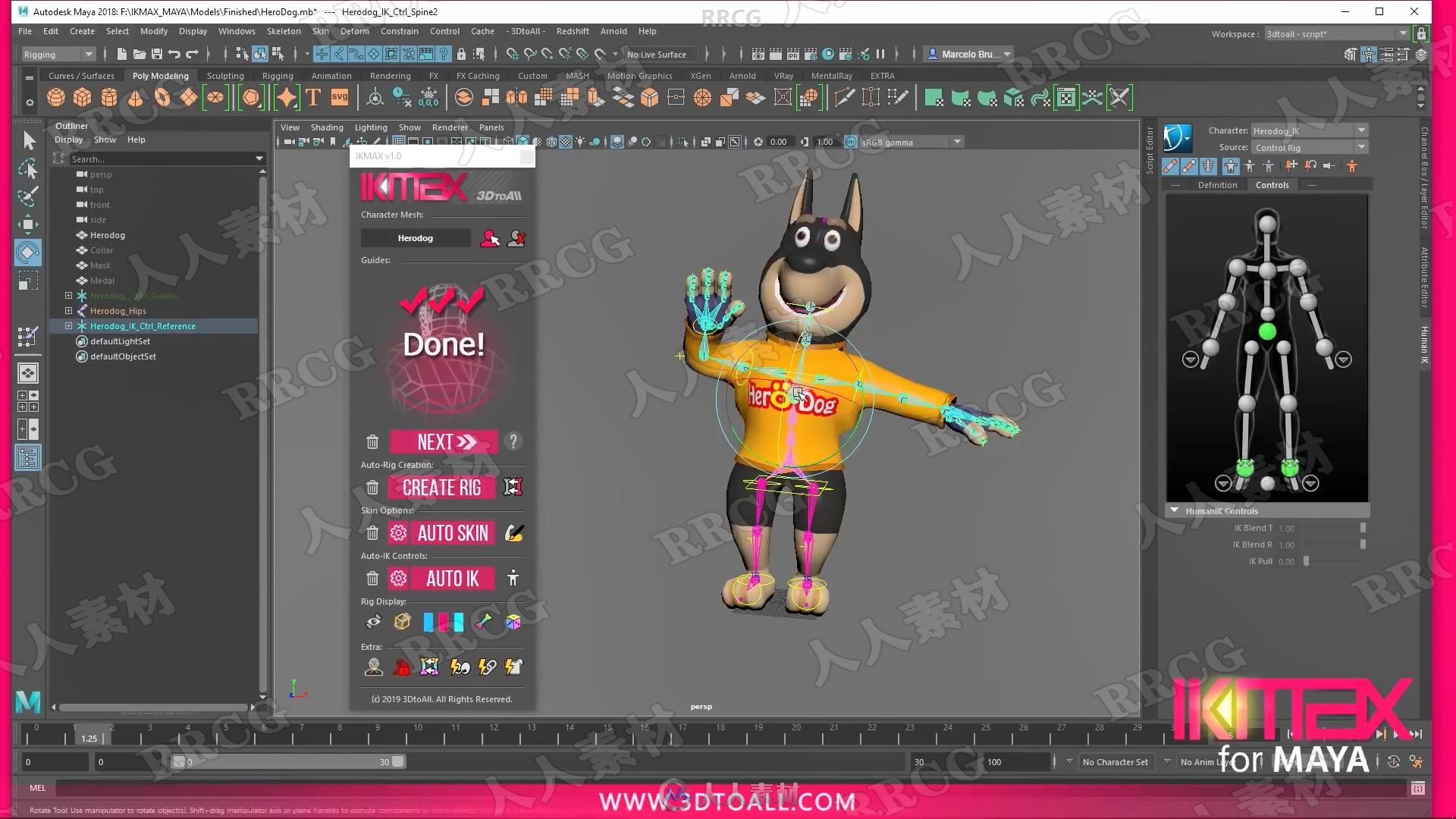The width and height of the screenshot is (1456, 819).
Task: Expand Herodog_IK_Ctrl_Reference in Outliner
Action: pos(68,326)
